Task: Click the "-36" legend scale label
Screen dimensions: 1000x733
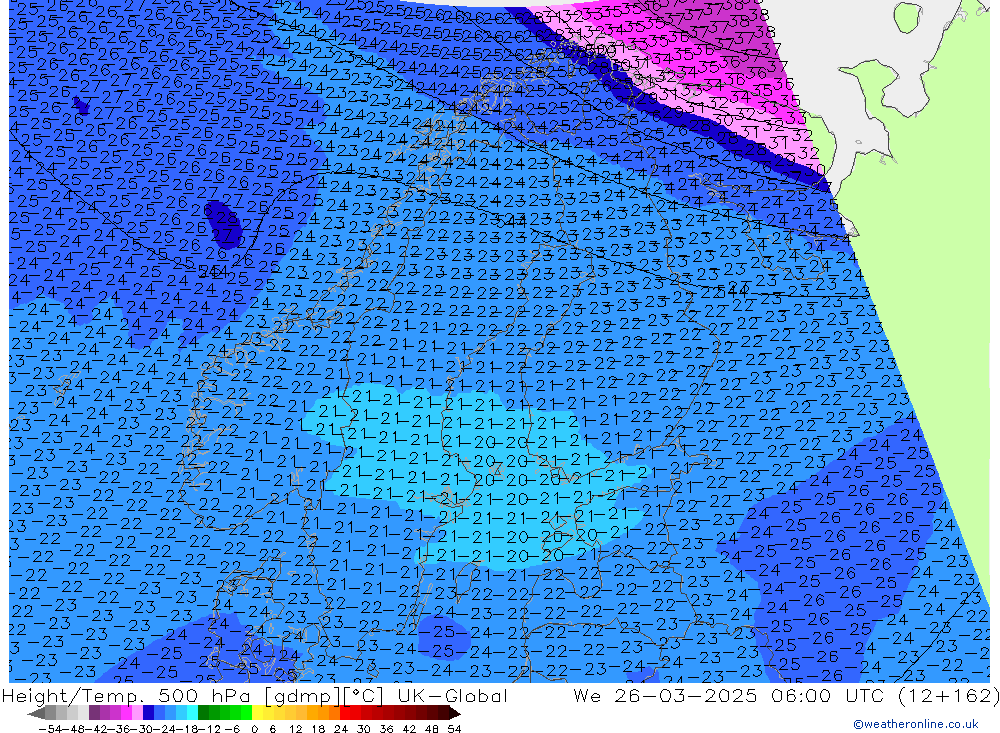Action: (119, 729)
